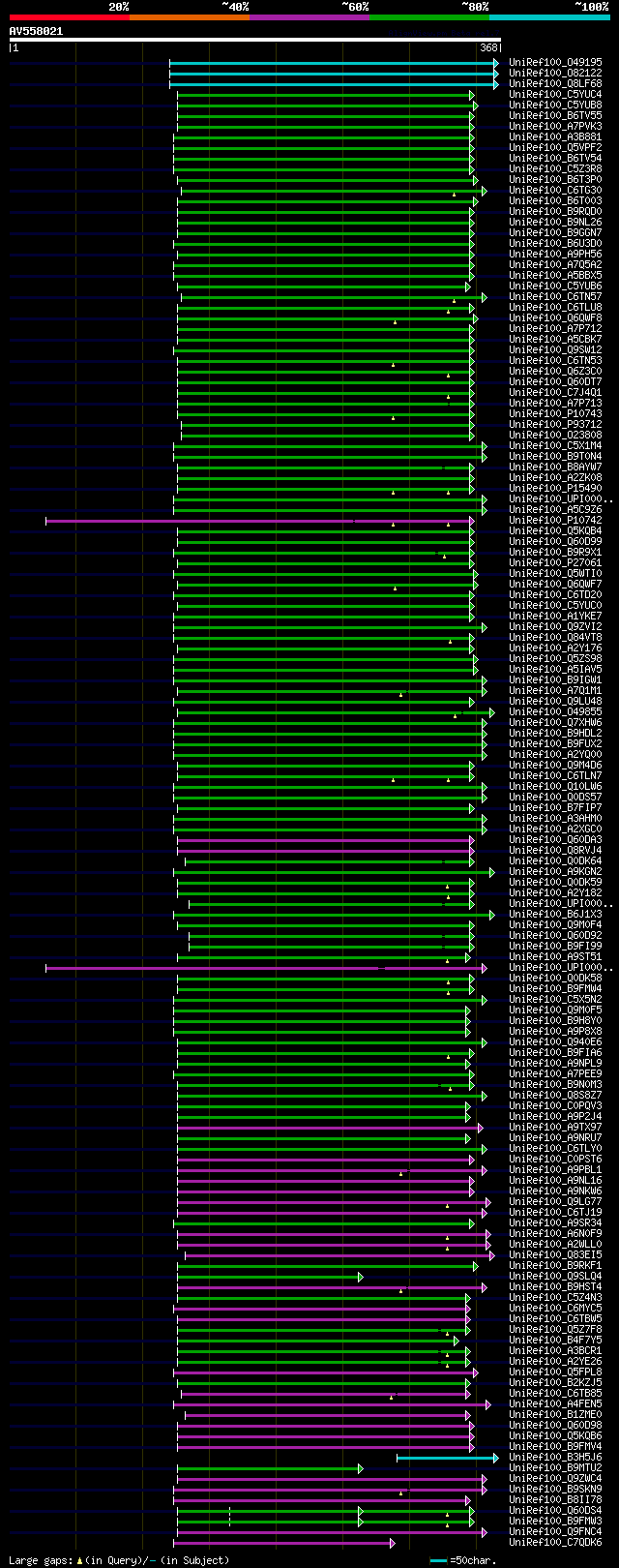
Task: Select the UniRef100_P93712 entry
Action: pyautogui.click(x=555, y=425)
